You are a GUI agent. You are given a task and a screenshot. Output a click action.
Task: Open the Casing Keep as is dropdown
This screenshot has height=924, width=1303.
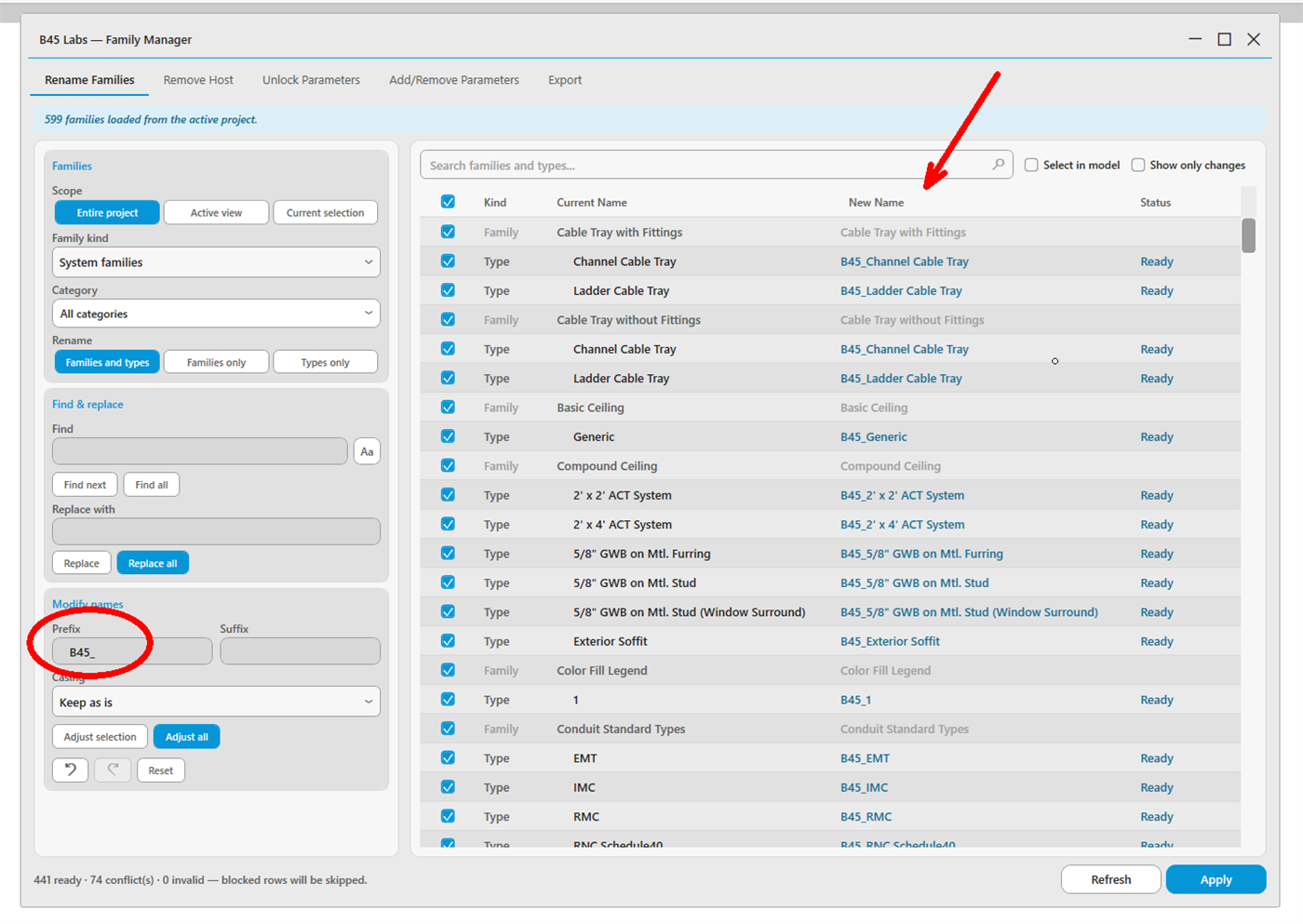pyautogui.click(x=216, y=703)
